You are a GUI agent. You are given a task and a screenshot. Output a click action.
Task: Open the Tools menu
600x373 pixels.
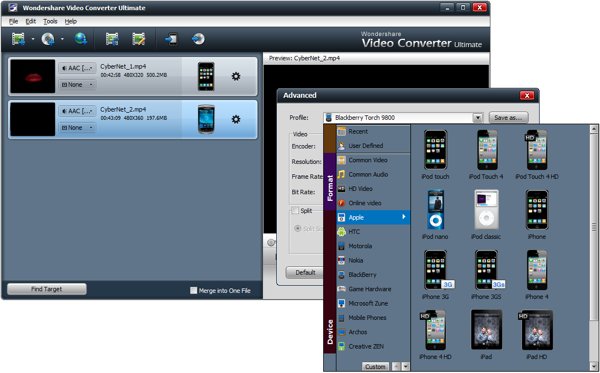pyautogui.click(x=50, y=21)
